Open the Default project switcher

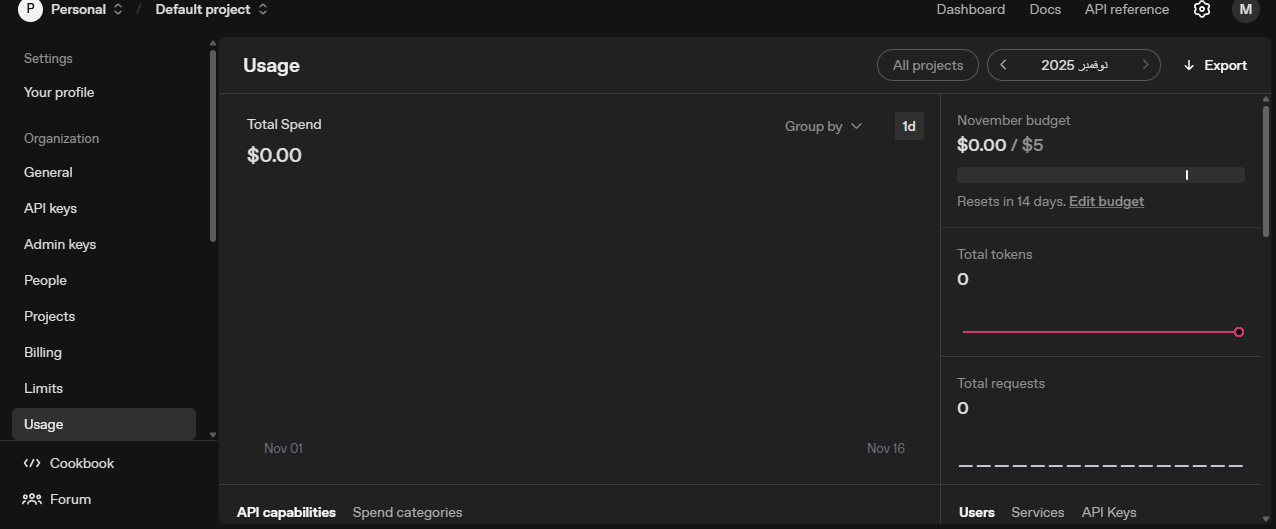(211, 10)
